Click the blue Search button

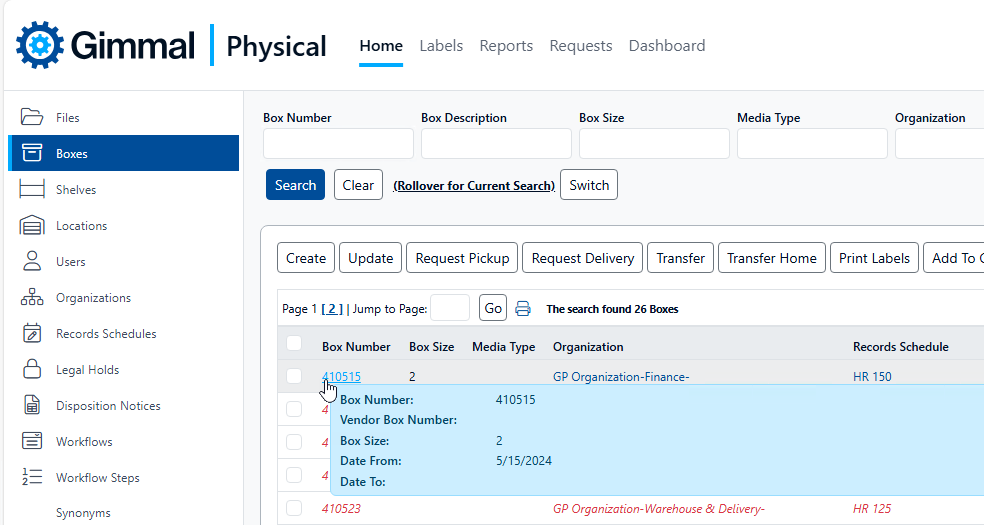click(295, 185)
